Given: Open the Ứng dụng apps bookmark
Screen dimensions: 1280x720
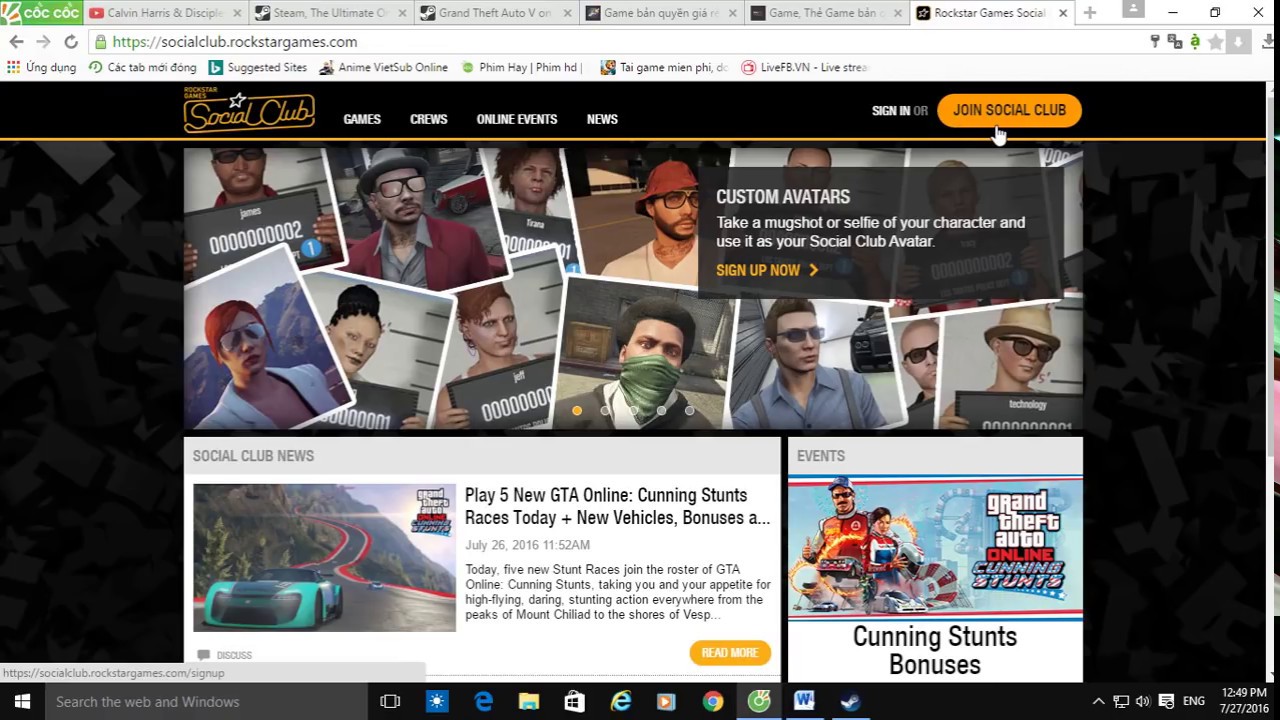Looking at the screenshot, I should pyautogui.click(x=41, y=67).
